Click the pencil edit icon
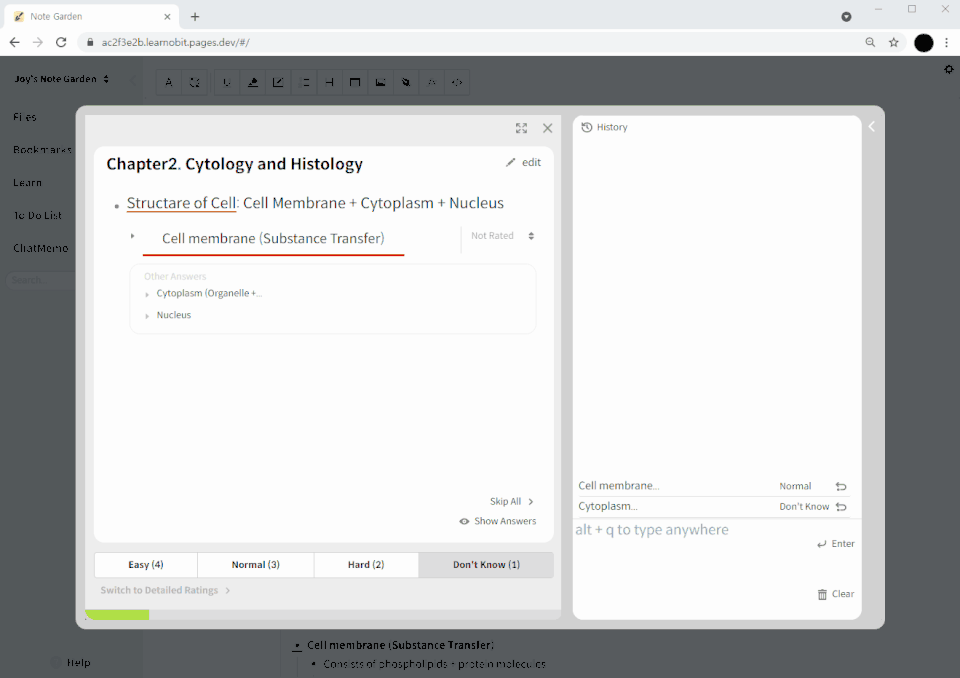This screenshot has height=678, width=960. (x=511, y=162)
